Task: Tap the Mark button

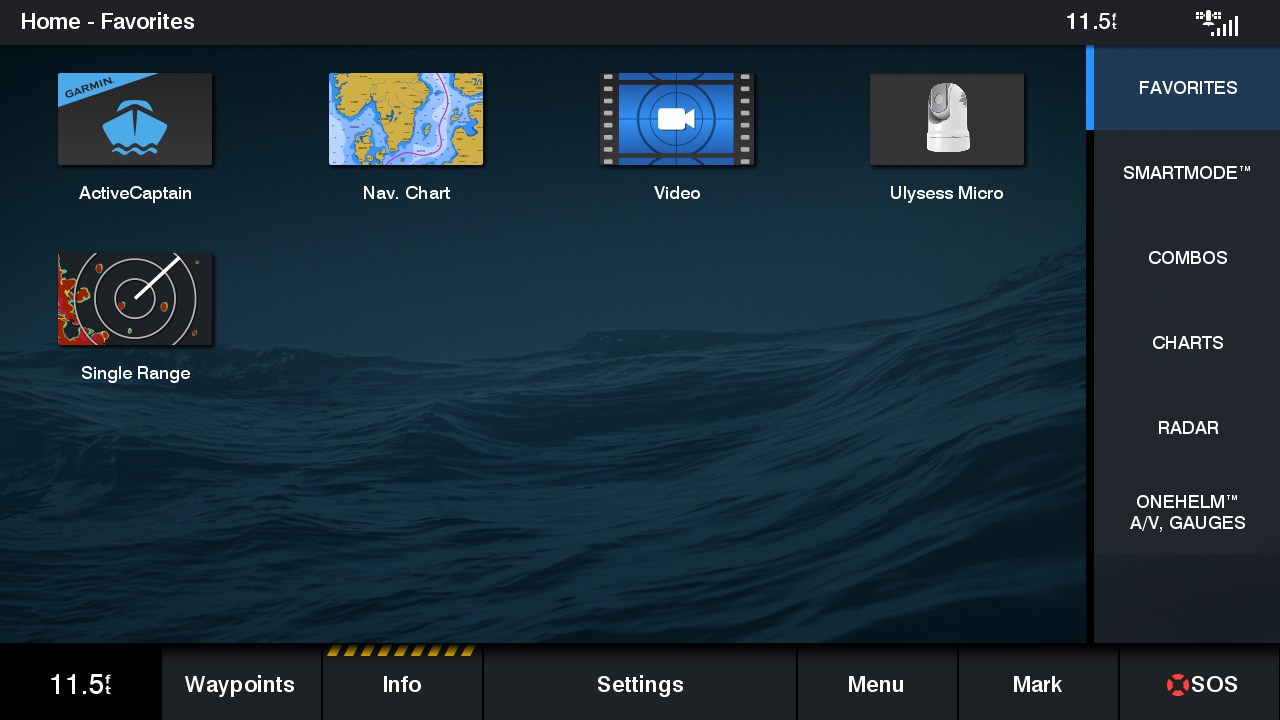Action: 1037,684
